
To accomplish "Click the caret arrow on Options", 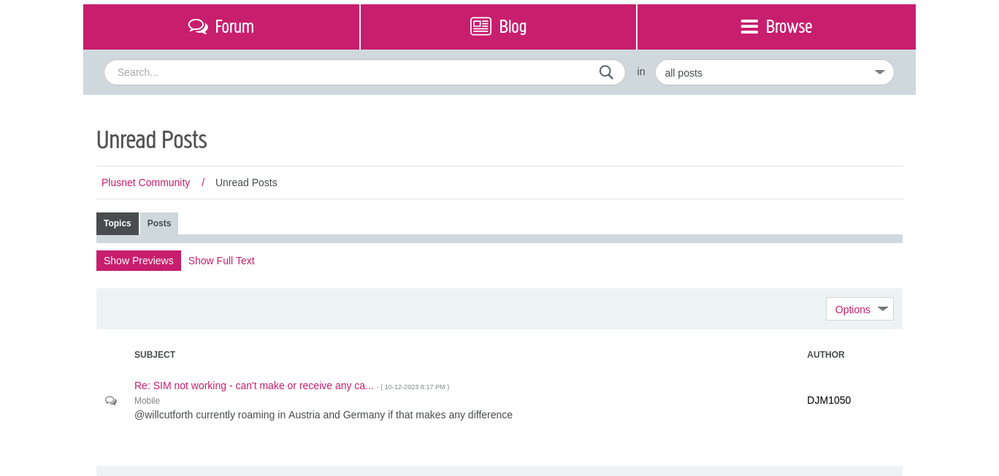I will [x=882, y=309].
